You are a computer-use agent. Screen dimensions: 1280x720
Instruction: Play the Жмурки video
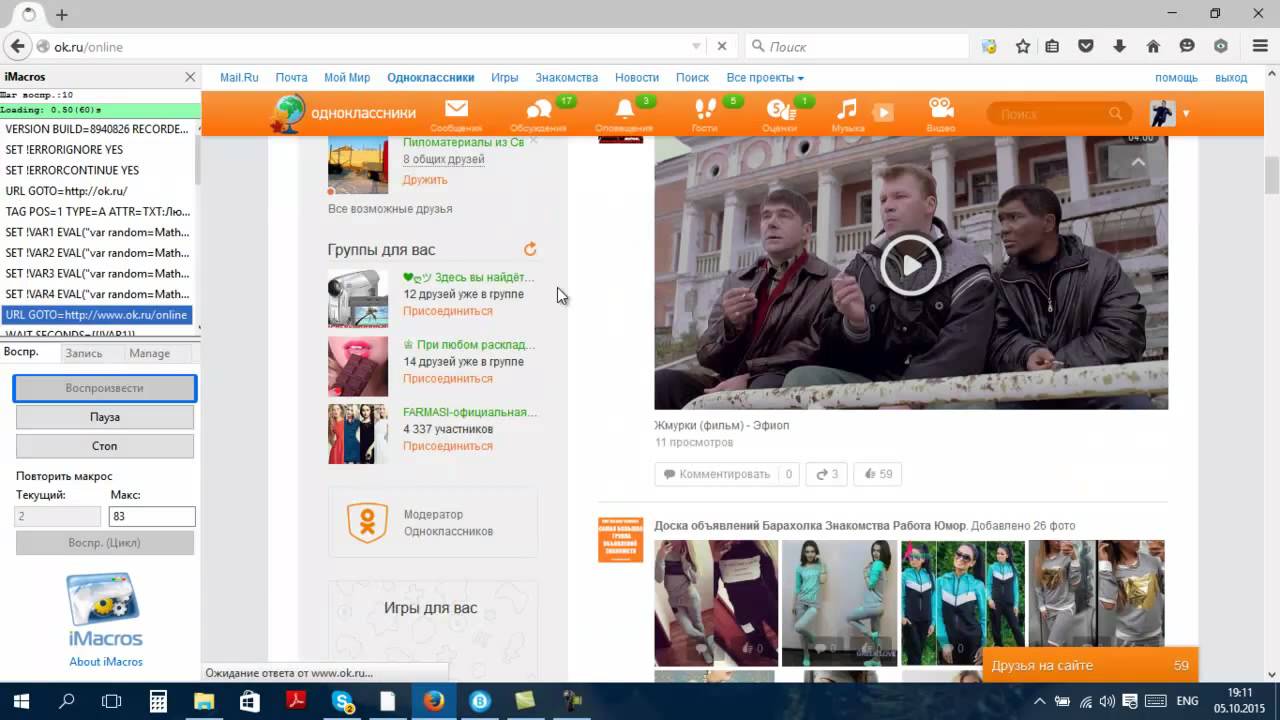(x=910, y=265)
